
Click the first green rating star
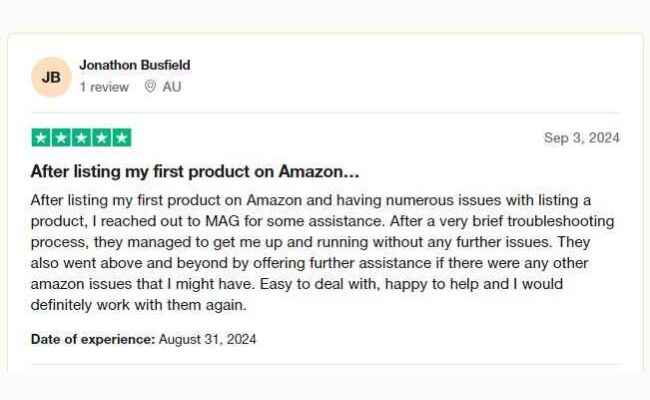click(x=41, y=138)
